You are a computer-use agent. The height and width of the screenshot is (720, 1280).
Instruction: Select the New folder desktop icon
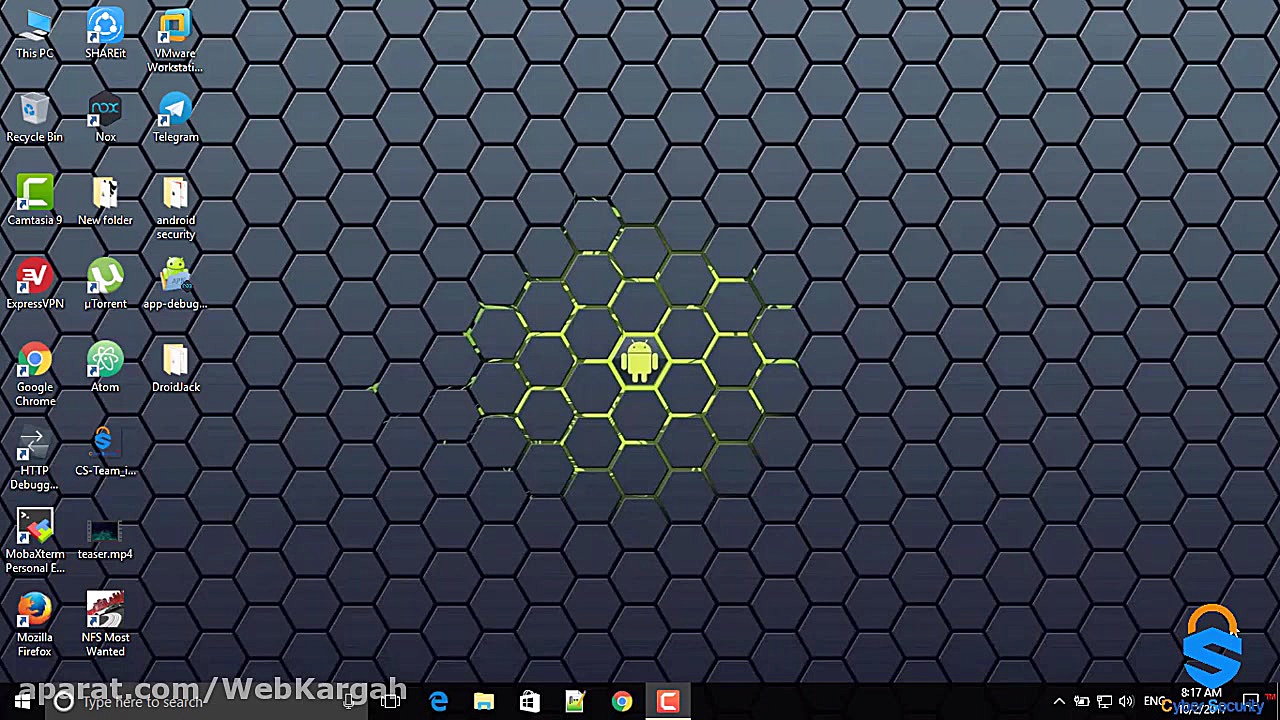tap(105, 201)
